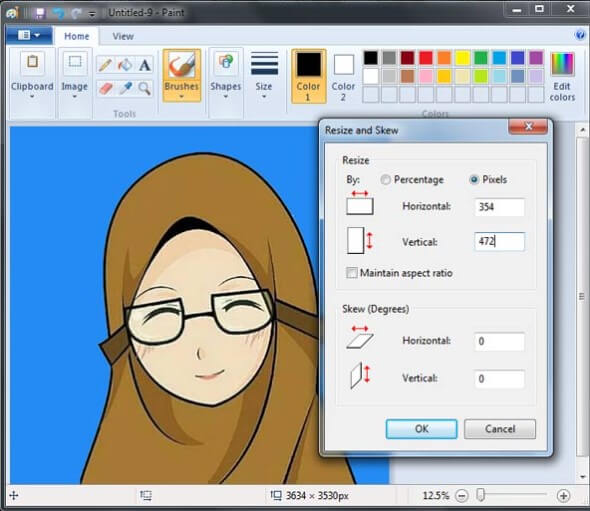Viewport: 590px width, 511px height.
Task: Select the Color picker eyedropper tool
Action: (x=125, y=88)
